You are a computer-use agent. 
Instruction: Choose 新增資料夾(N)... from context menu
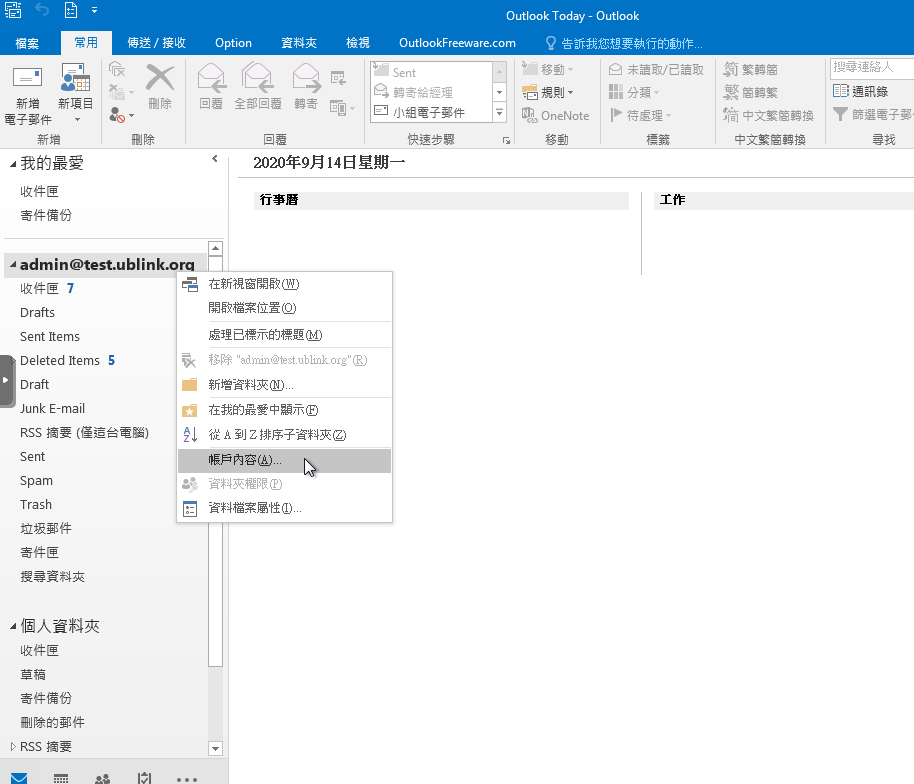tap(250, 385)
